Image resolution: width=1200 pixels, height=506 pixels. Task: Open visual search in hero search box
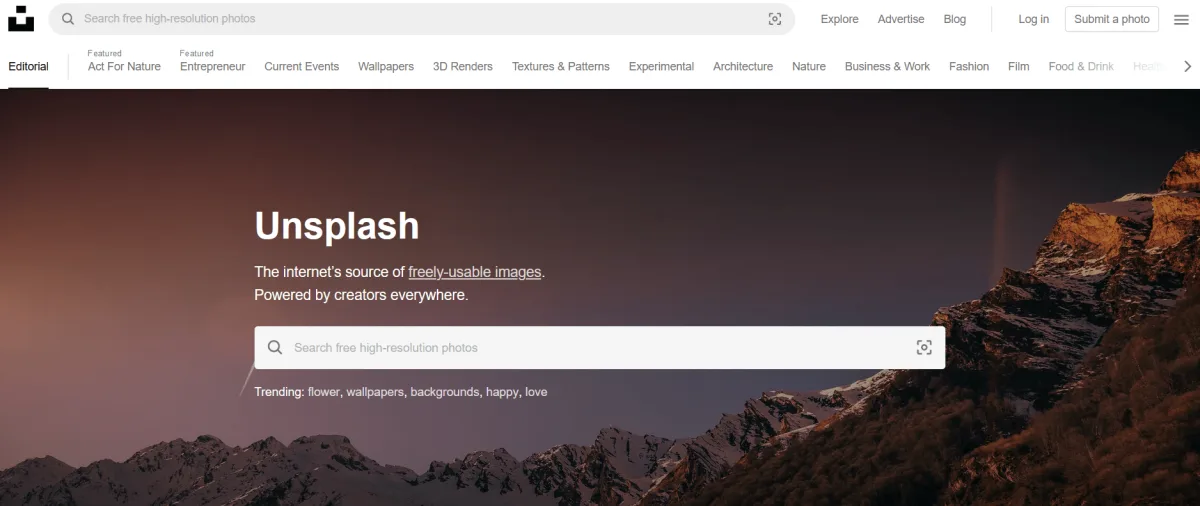coord(924,348)
